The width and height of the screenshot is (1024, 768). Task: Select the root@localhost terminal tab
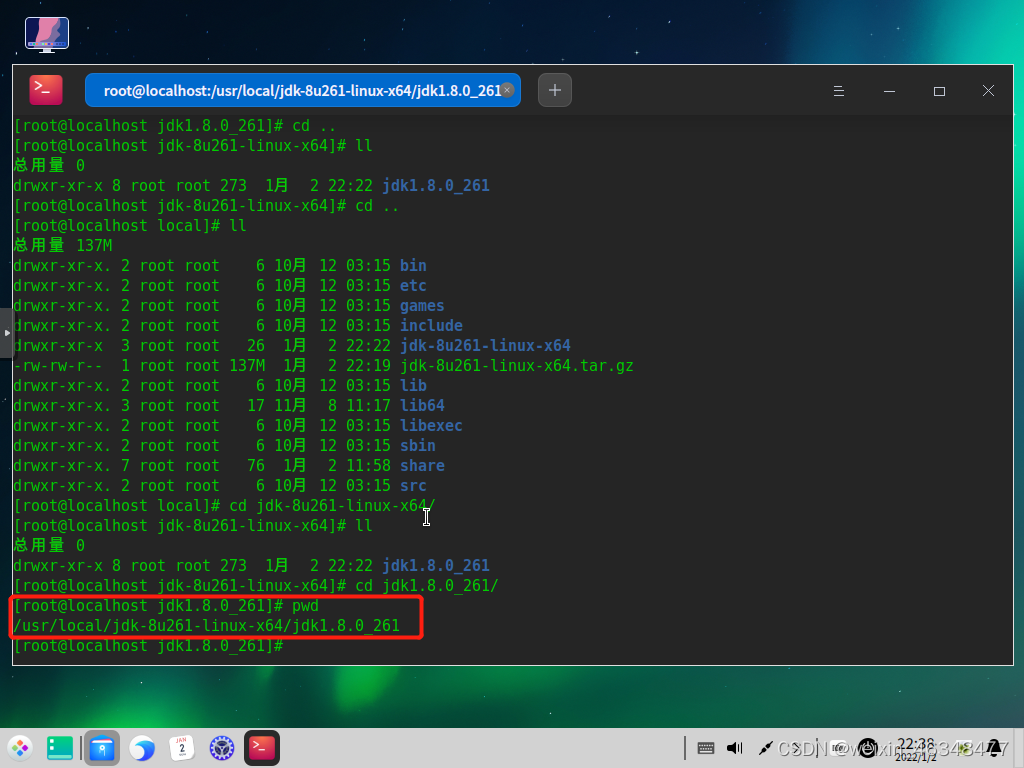tap(300, 90)
